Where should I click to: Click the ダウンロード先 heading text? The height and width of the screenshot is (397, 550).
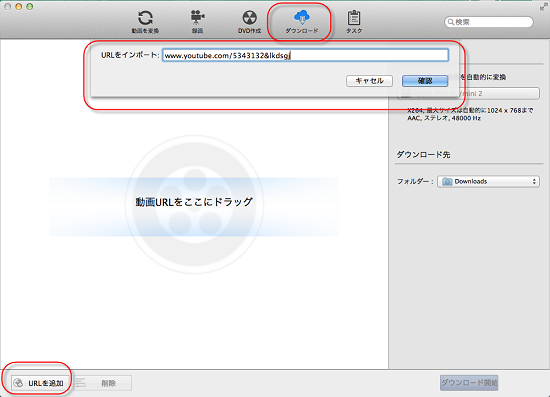423,155
